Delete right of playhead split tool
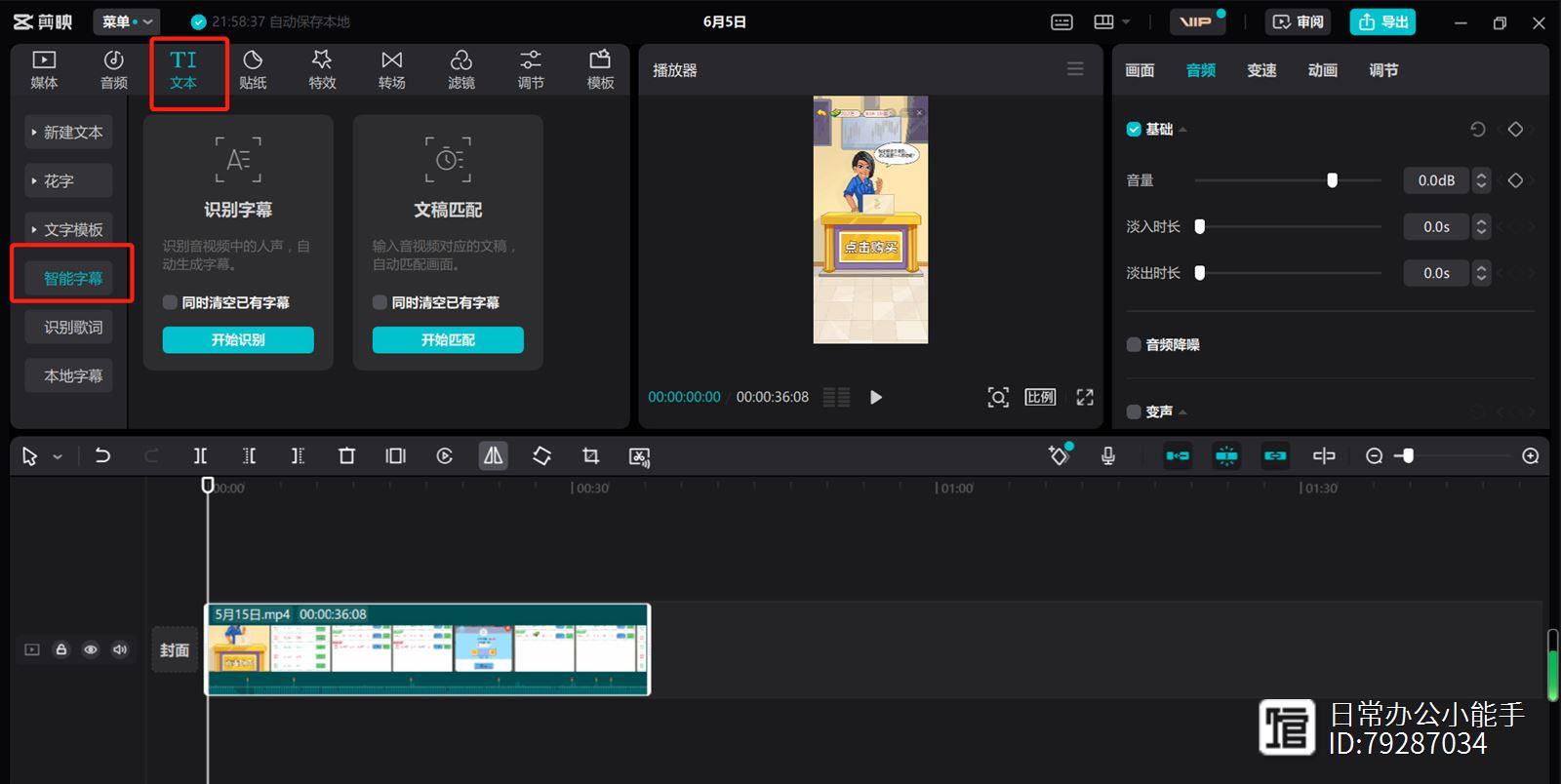The image size is (1561, 784). click(298, 455)
